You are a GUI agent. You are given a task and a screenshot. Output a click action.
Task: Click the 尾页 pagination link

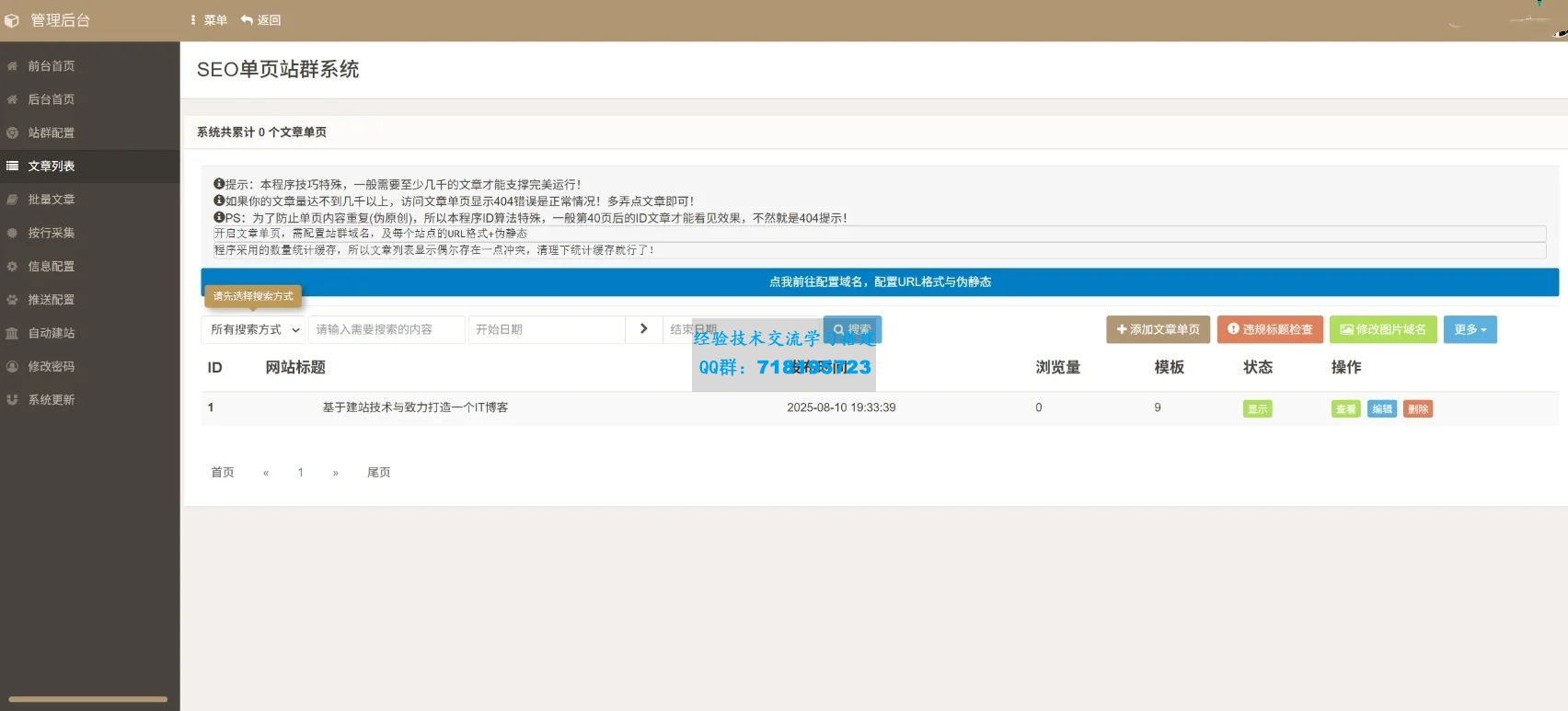click(379, 473)
